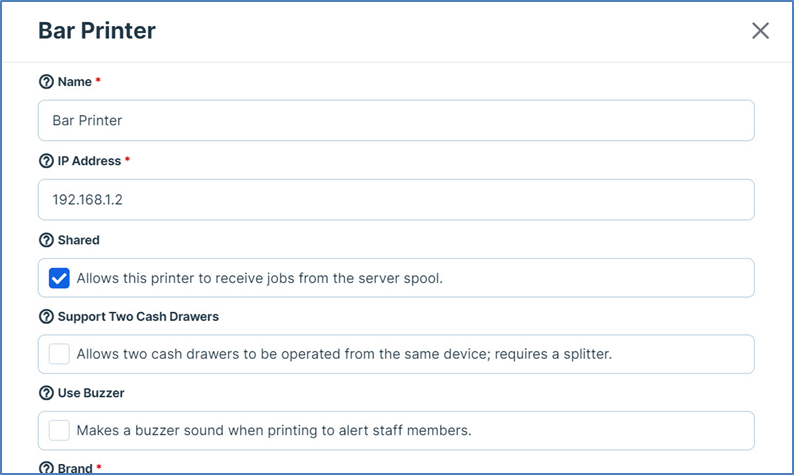Click the IP Address field label
794x475 pixels.
click(89, 161)
